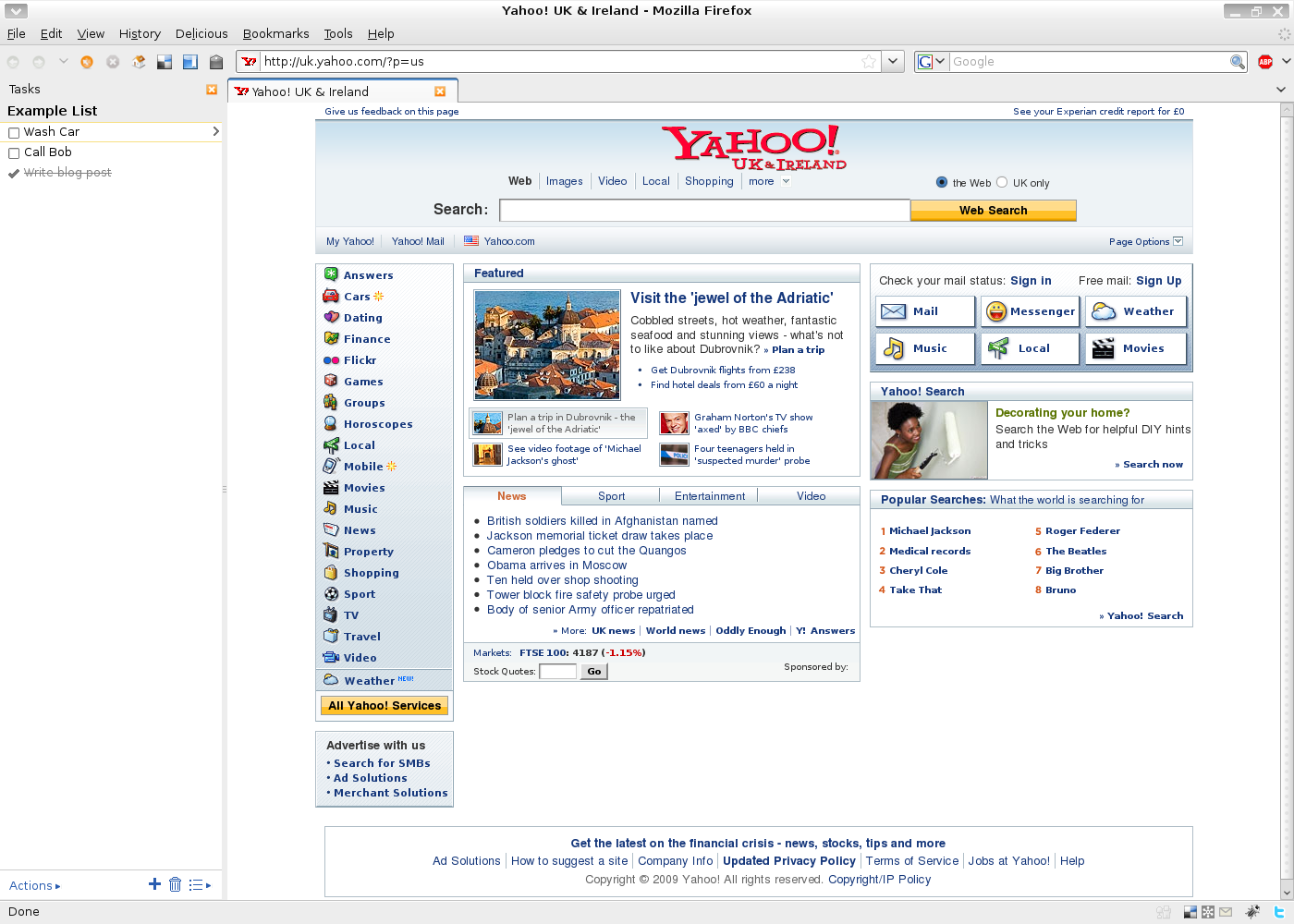Go to the home page via house icon
This screenshot has height=924, width=1294.
coord(139,62)
